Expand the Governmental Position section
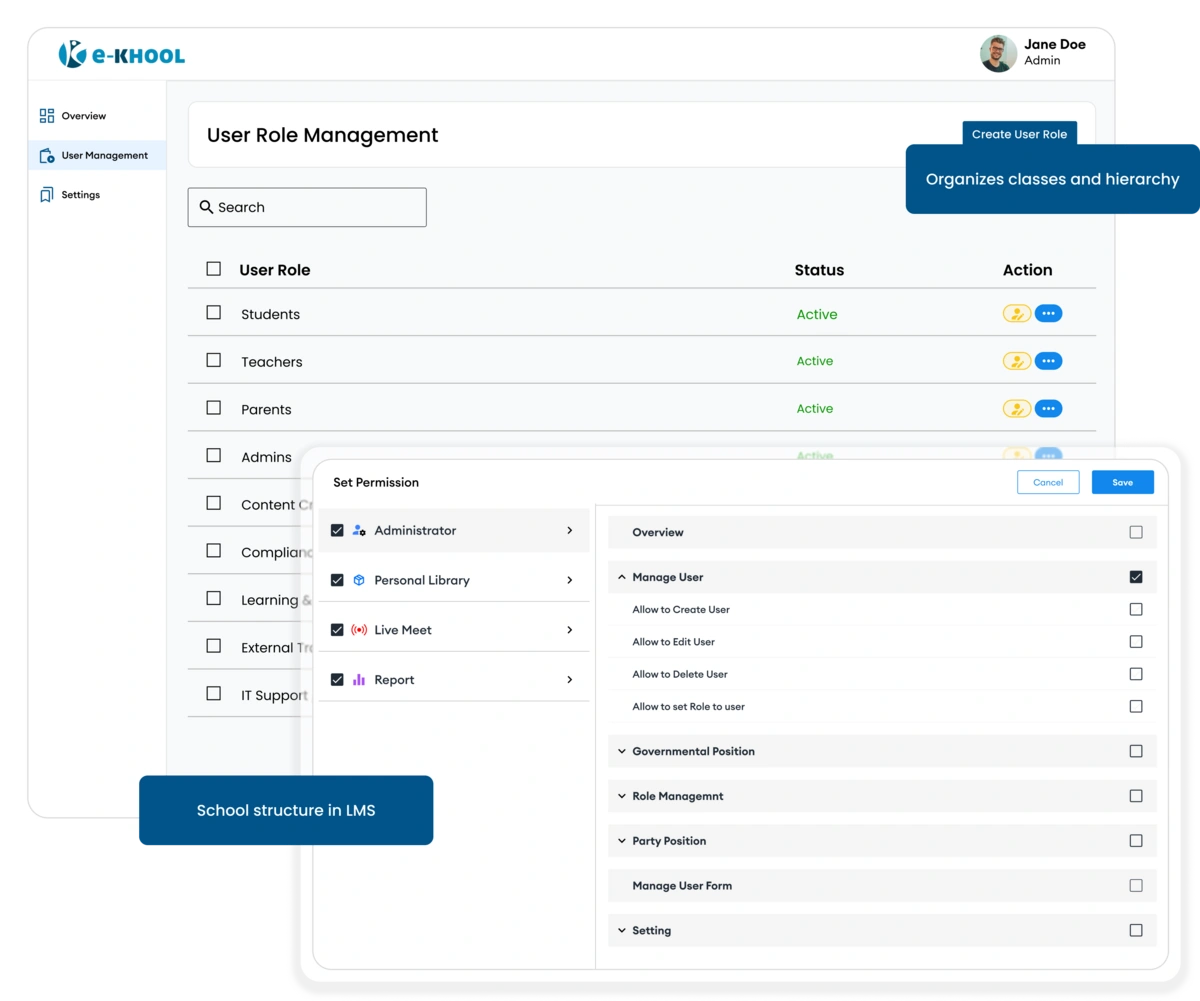This screenshot has width=1200, height=1001. [622, 751]
